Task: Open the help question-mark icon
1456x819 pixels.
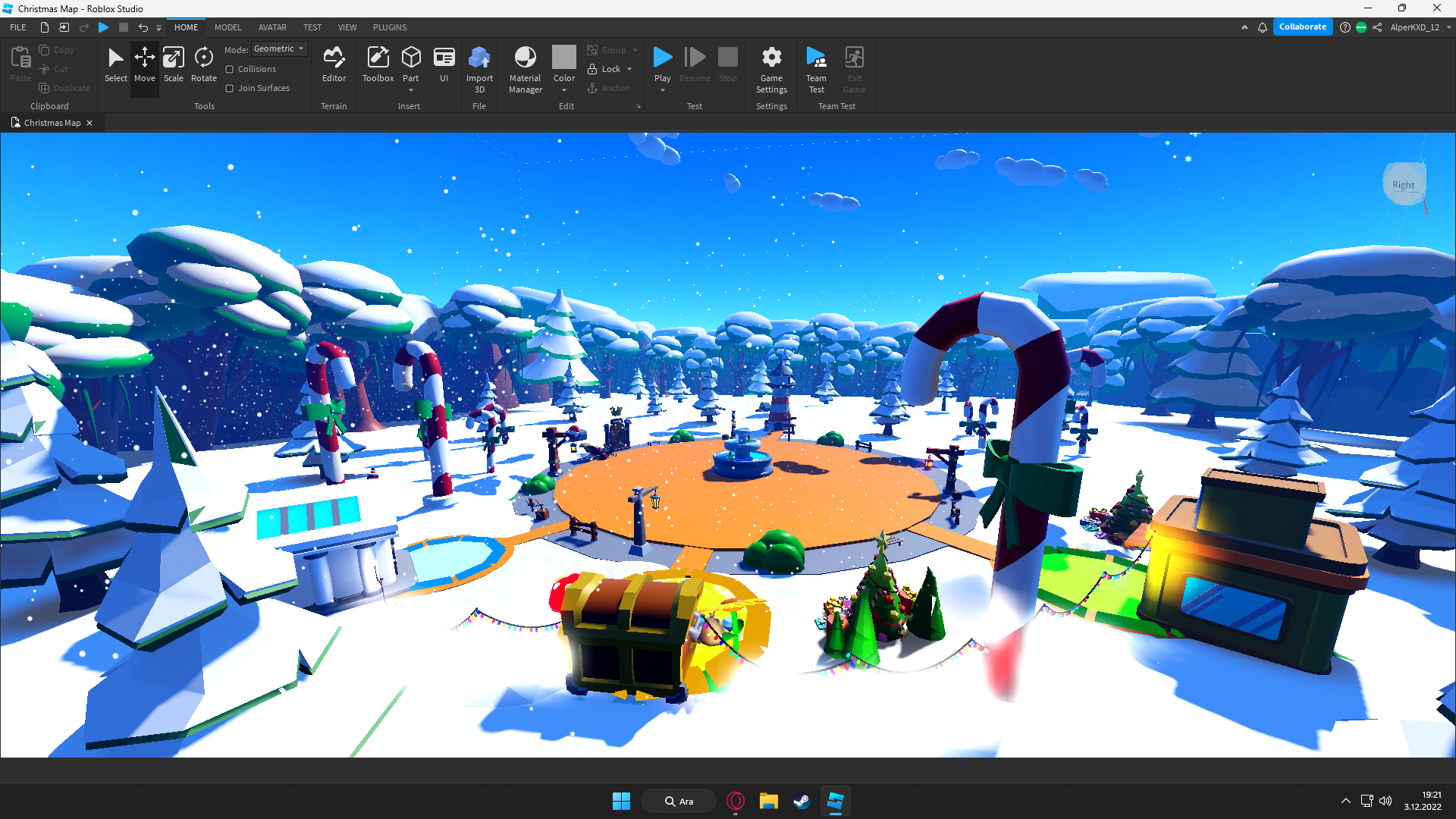Action: [x=1345, y=27]
